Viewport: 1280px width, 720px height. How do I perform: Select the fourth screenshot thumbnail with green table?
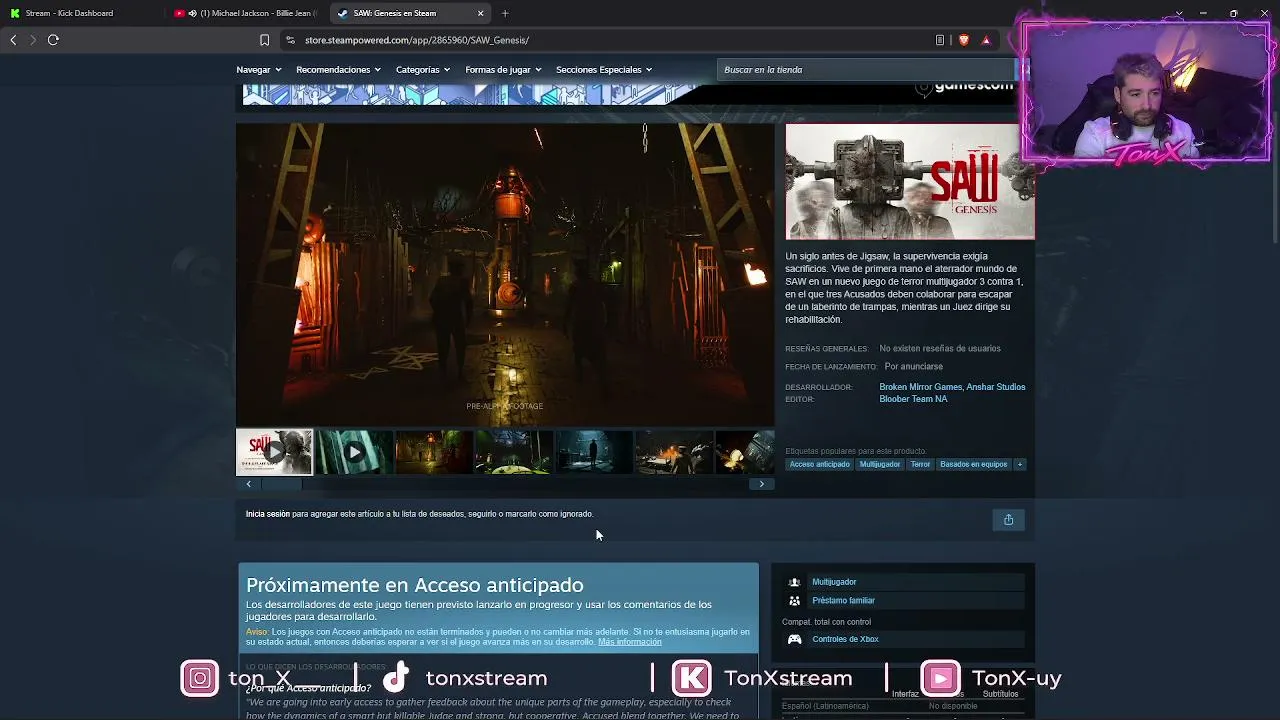click(514, 452)
